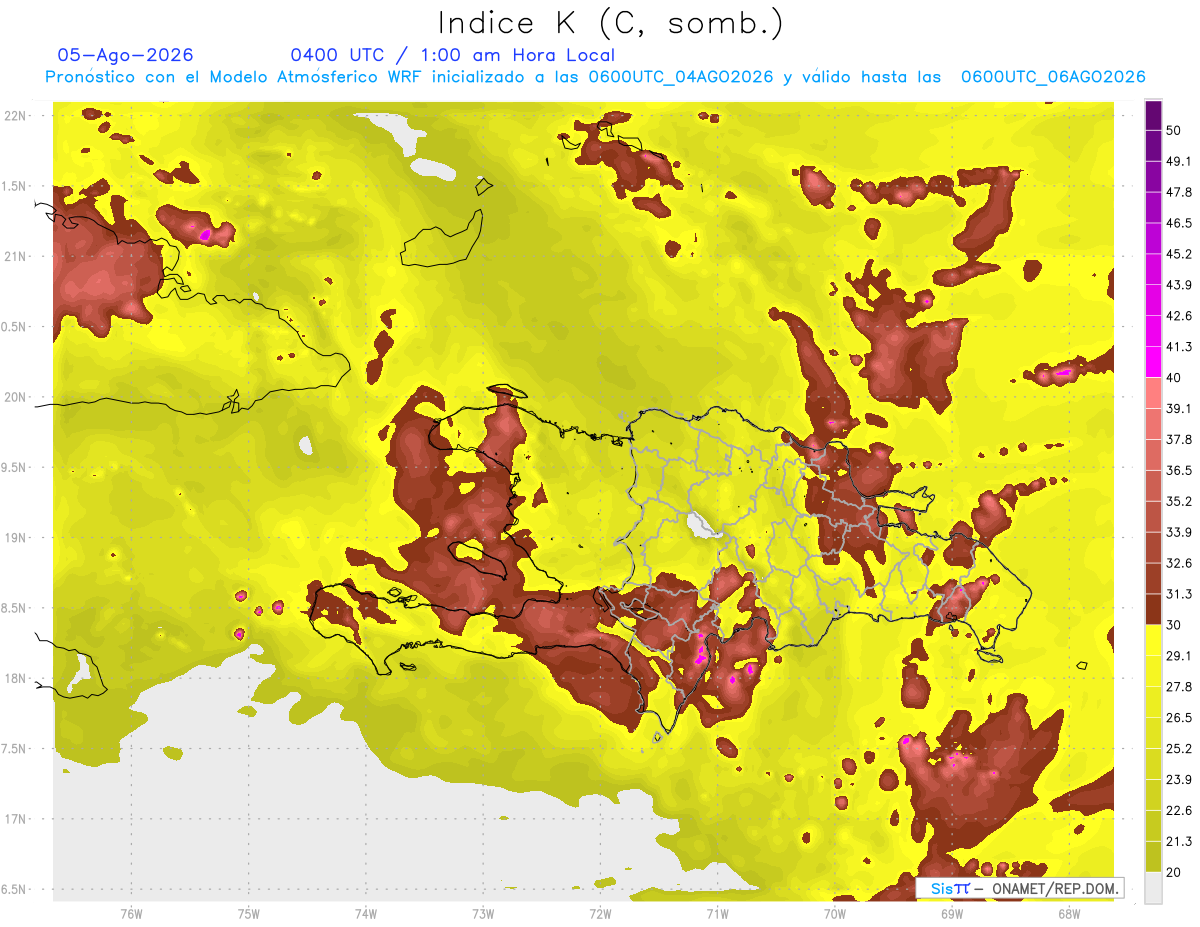Click the "74W" longitude axis label
The image size is (1200, 927).
point(365,914)
